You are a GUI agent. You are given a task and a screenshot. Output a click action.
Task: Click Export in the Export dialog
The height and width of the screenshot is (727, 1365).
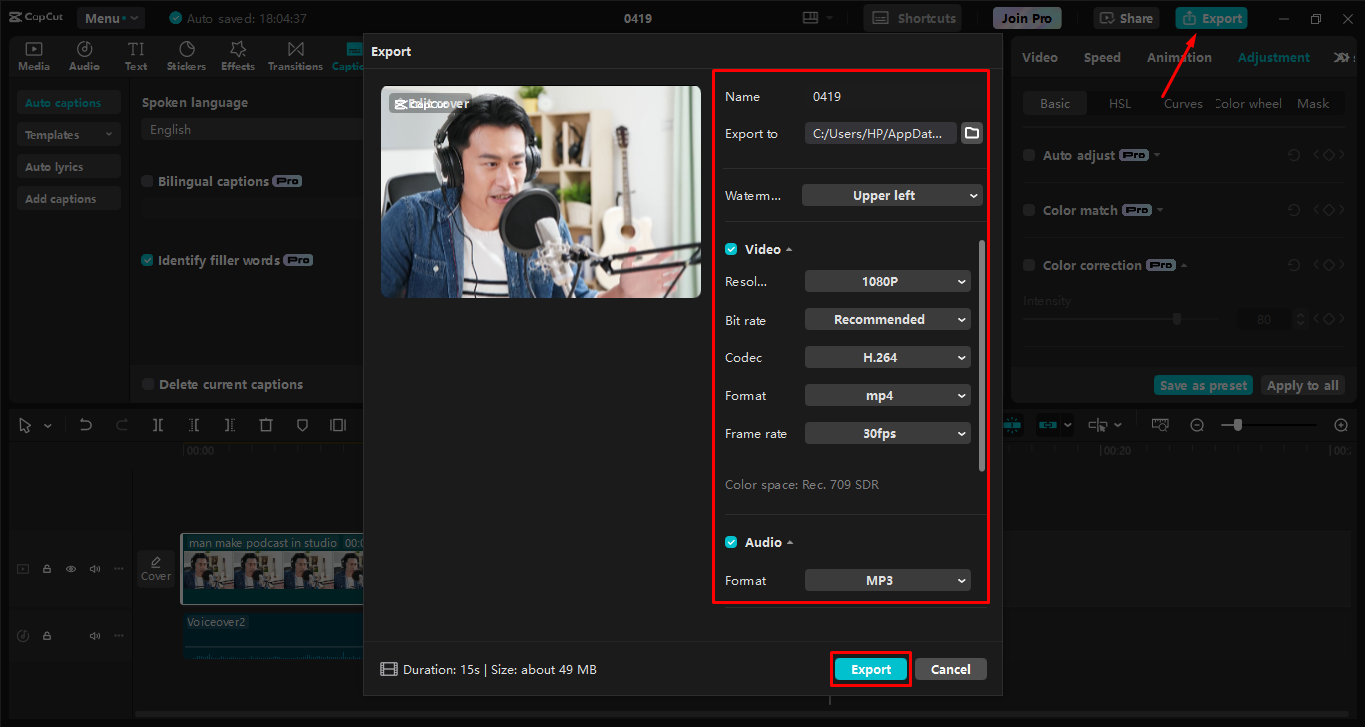coord(871,670)
